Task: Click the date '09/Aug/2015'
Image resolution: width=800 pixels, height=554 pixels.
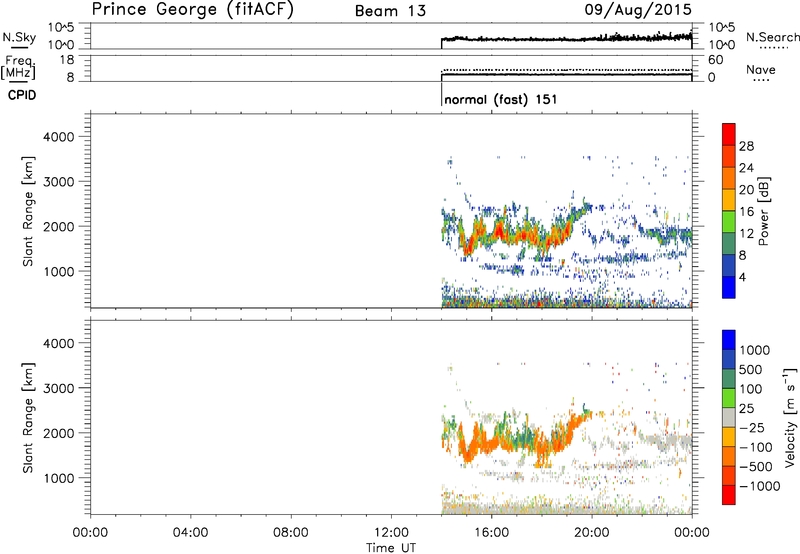Action: click(x=638, y=10)
